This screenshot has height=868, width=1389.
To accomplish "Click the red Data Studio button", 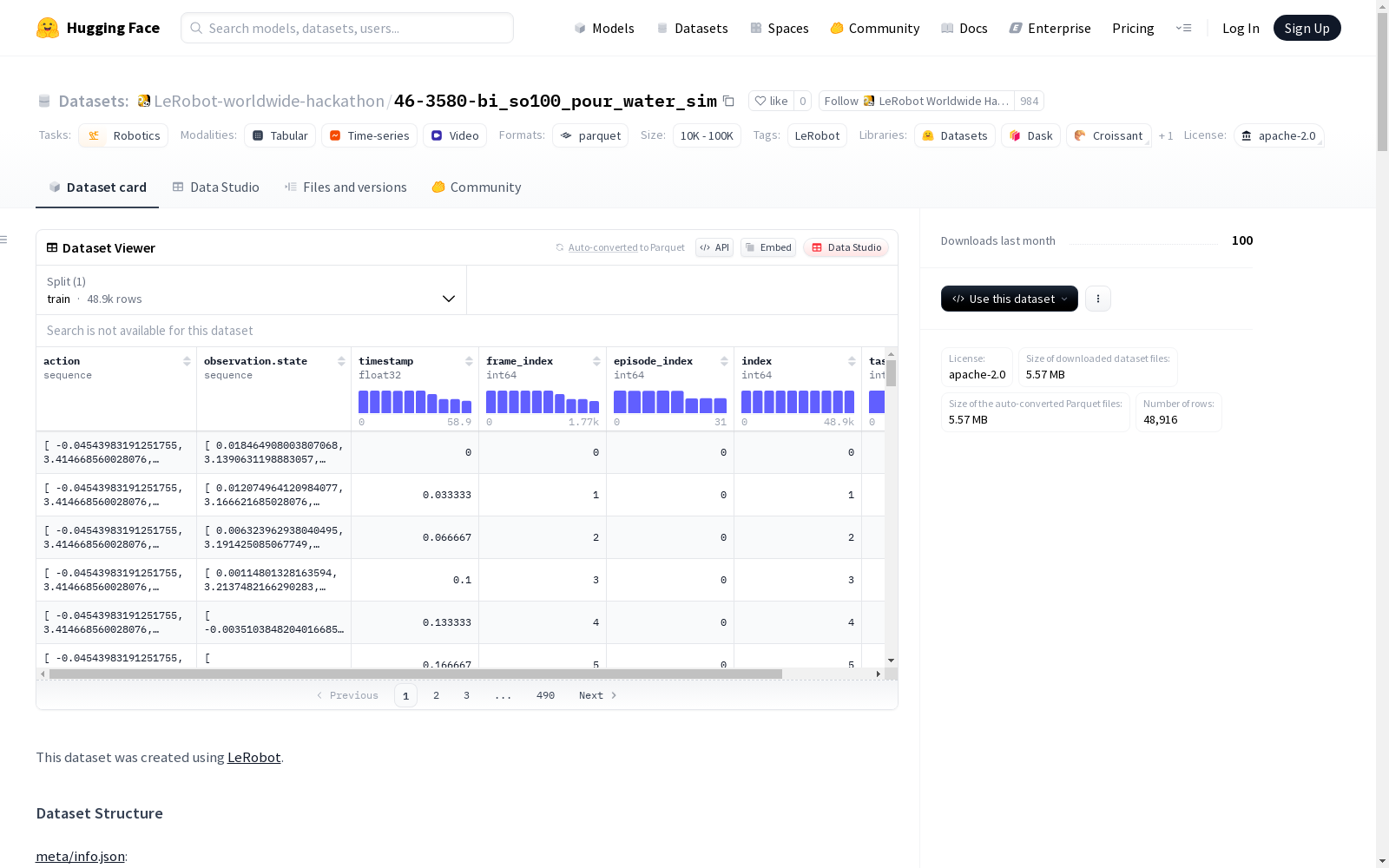I will point(846,247).
